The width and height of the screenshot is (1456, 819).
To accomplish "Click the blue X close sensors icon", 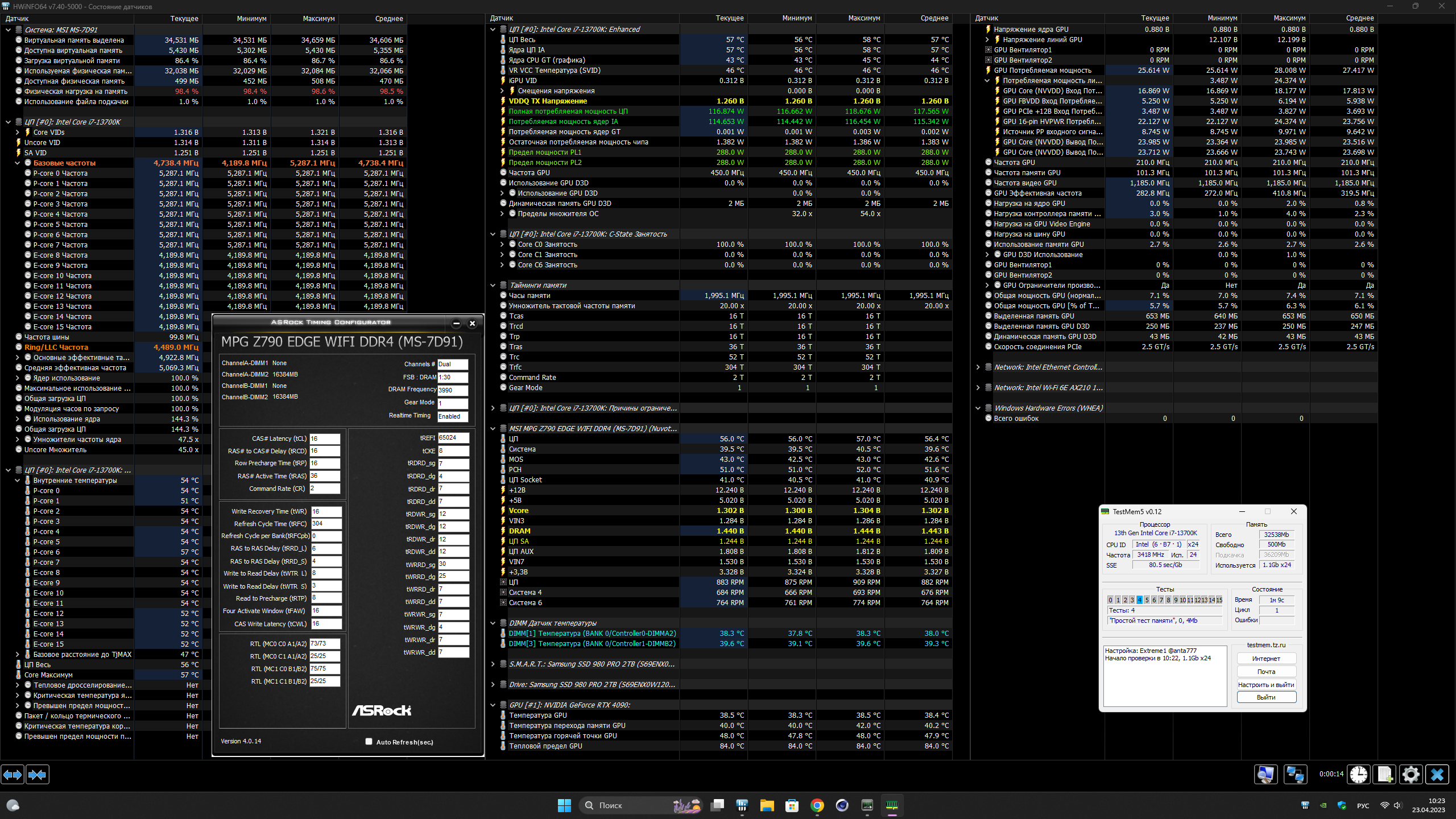I will coord(1437,775).
